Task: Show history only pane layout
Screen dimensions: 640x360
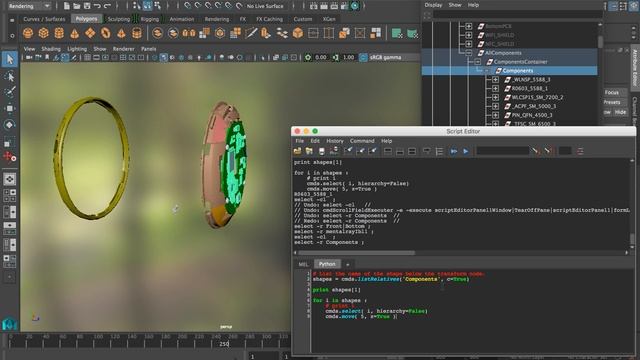Action: 388,151
